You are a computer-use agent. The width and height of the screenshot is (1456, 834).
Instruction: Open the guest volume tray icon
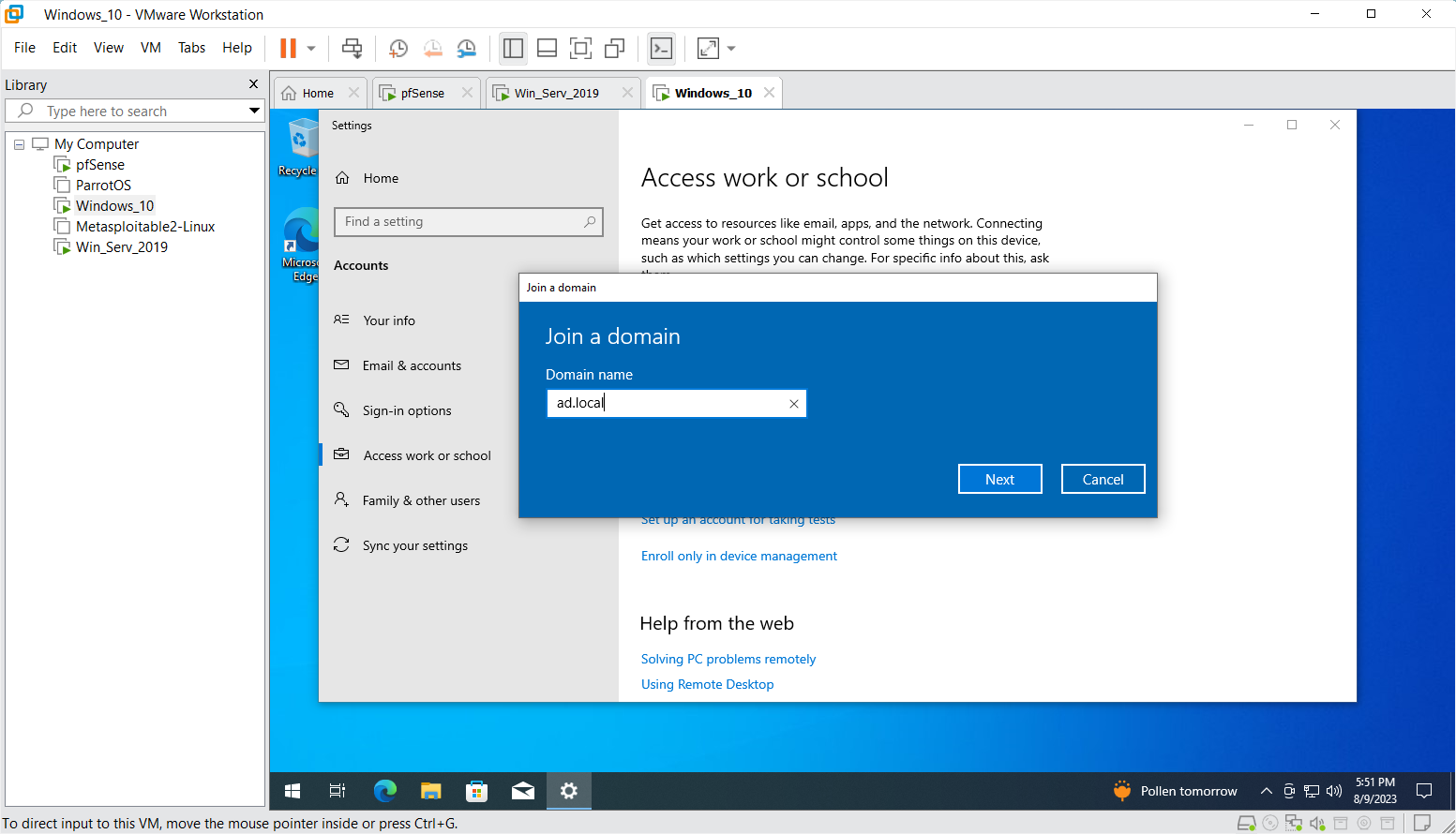coord(1334,791)
